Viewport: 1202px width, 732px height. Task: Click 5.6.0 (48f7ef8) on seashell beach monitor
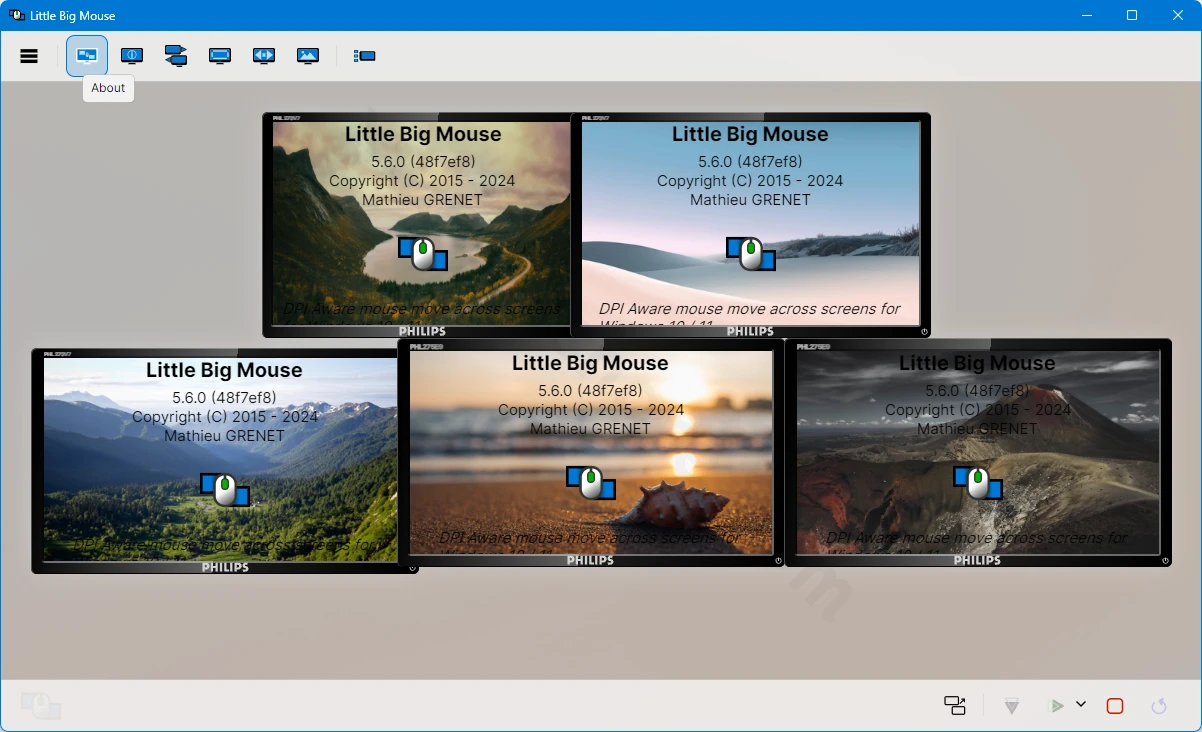(x=591, y=391)
